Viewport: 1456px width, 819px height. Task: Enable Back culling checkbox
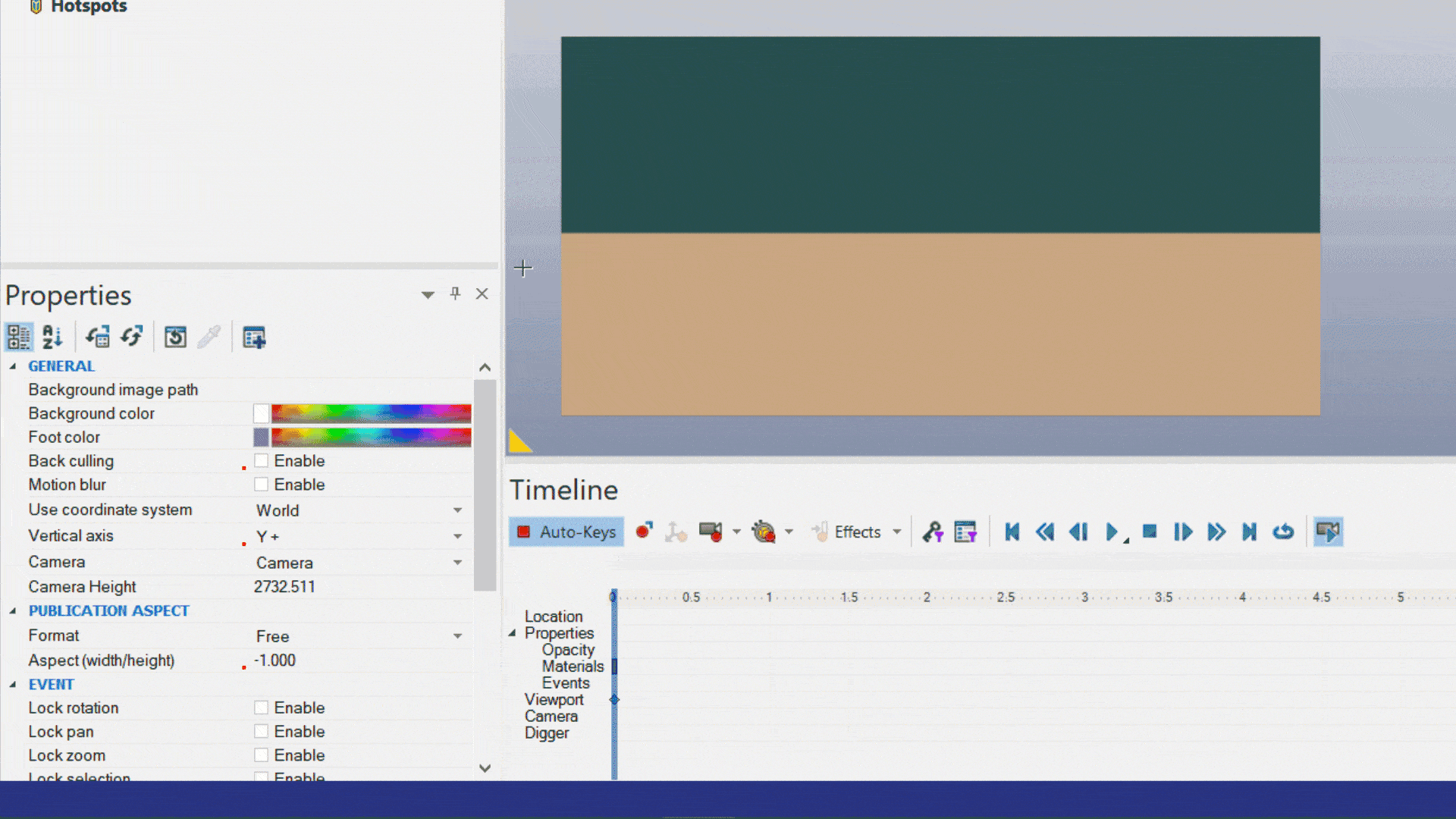tap(261, 460)
